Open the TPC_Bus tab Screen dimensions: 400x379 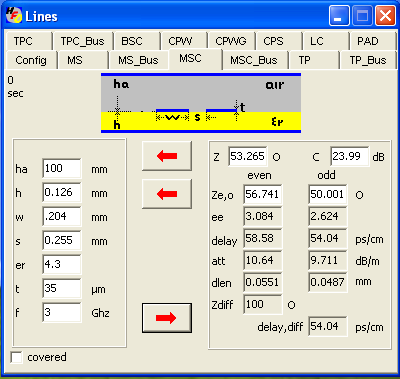coord(82,41)
